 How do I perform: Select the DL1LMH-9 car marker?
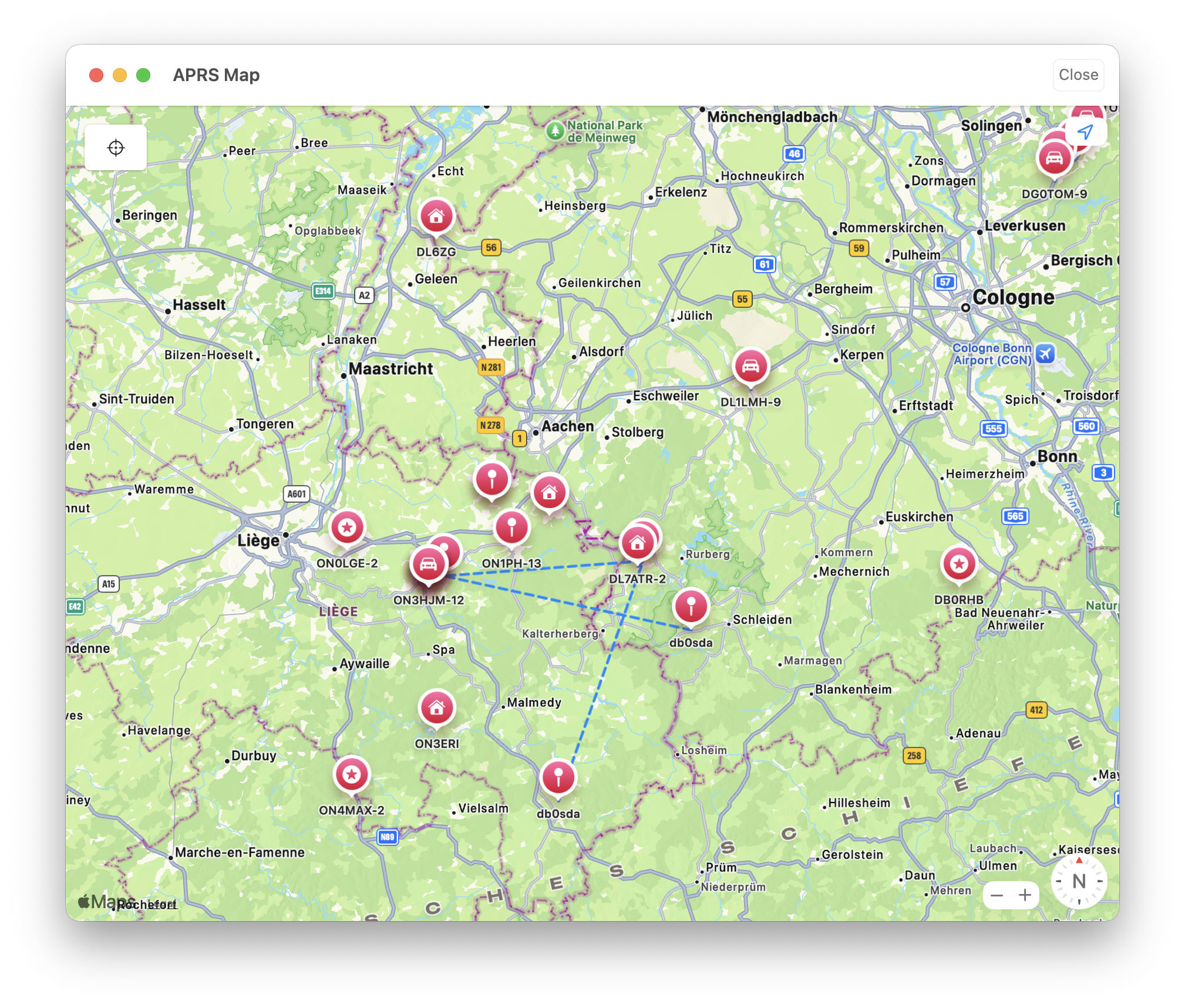tap(750, 367)
